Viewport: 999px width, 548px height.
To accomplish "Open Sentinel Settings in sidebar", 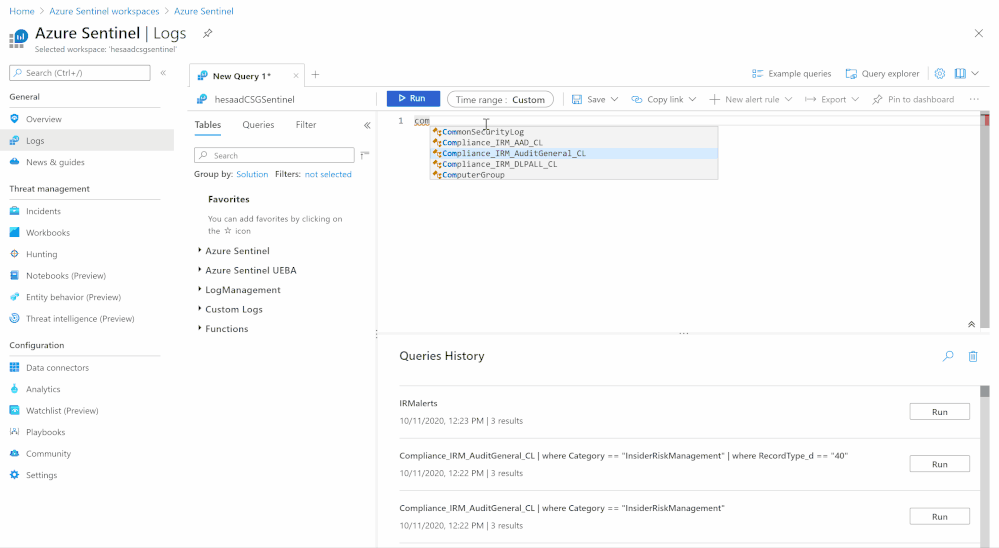I will click(41, 475).
